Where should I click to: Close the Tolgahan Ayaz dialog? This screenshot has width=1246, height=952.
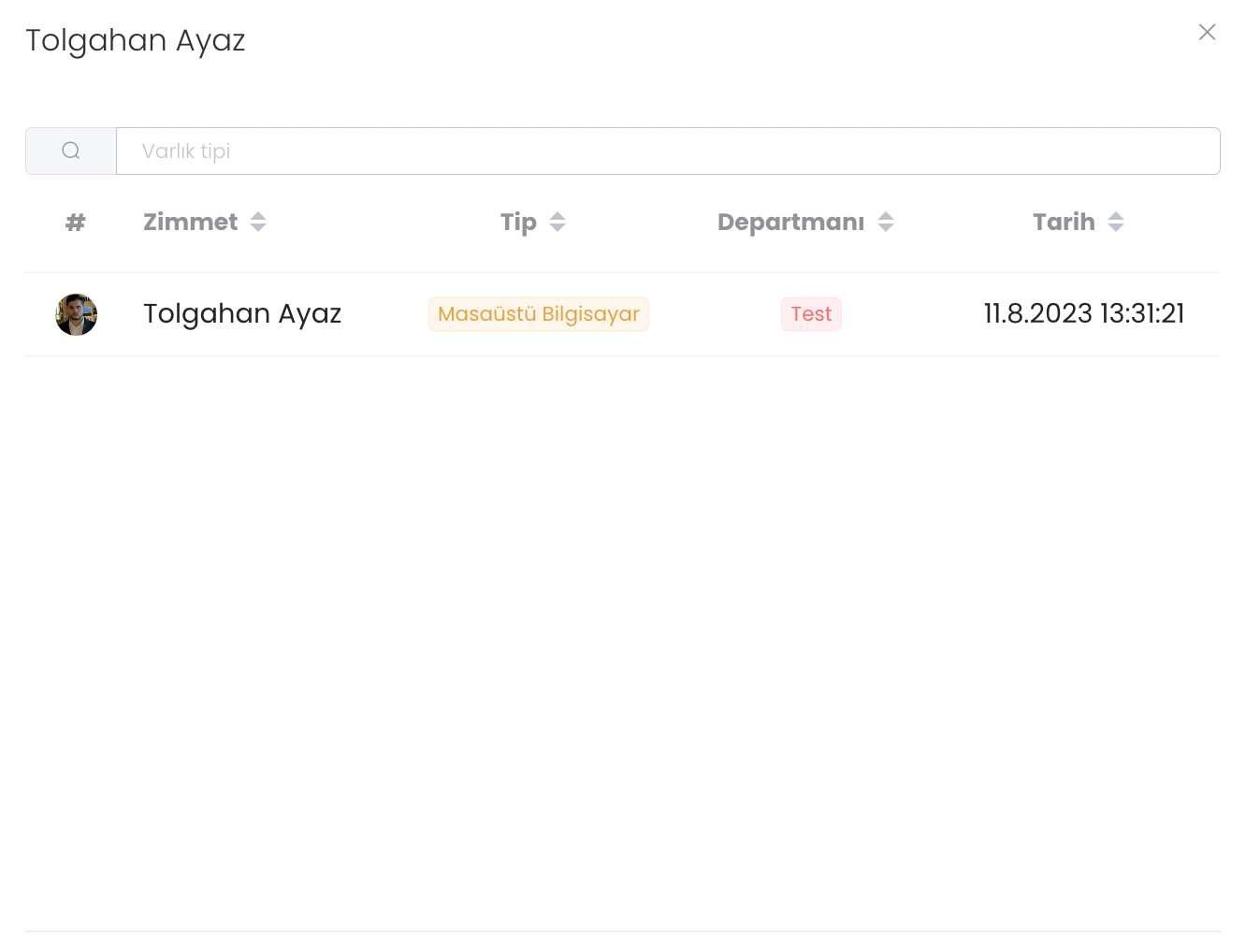tap(1207, 33)
